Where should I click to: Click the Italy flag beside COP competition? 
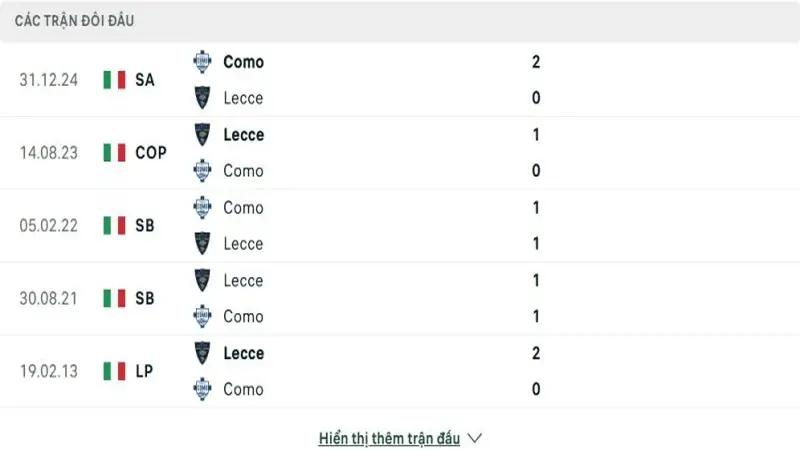[x=114, y=153]
